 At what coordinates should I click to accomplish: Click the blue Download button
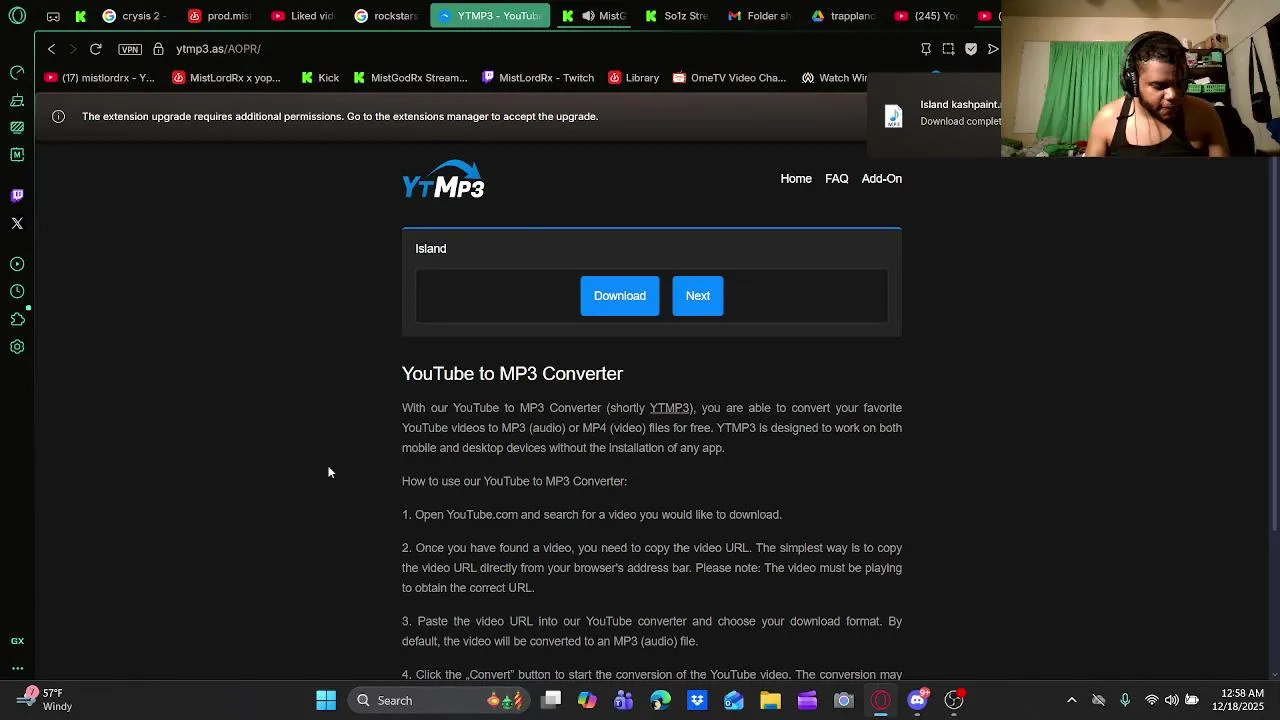click(x=620, y=296)
